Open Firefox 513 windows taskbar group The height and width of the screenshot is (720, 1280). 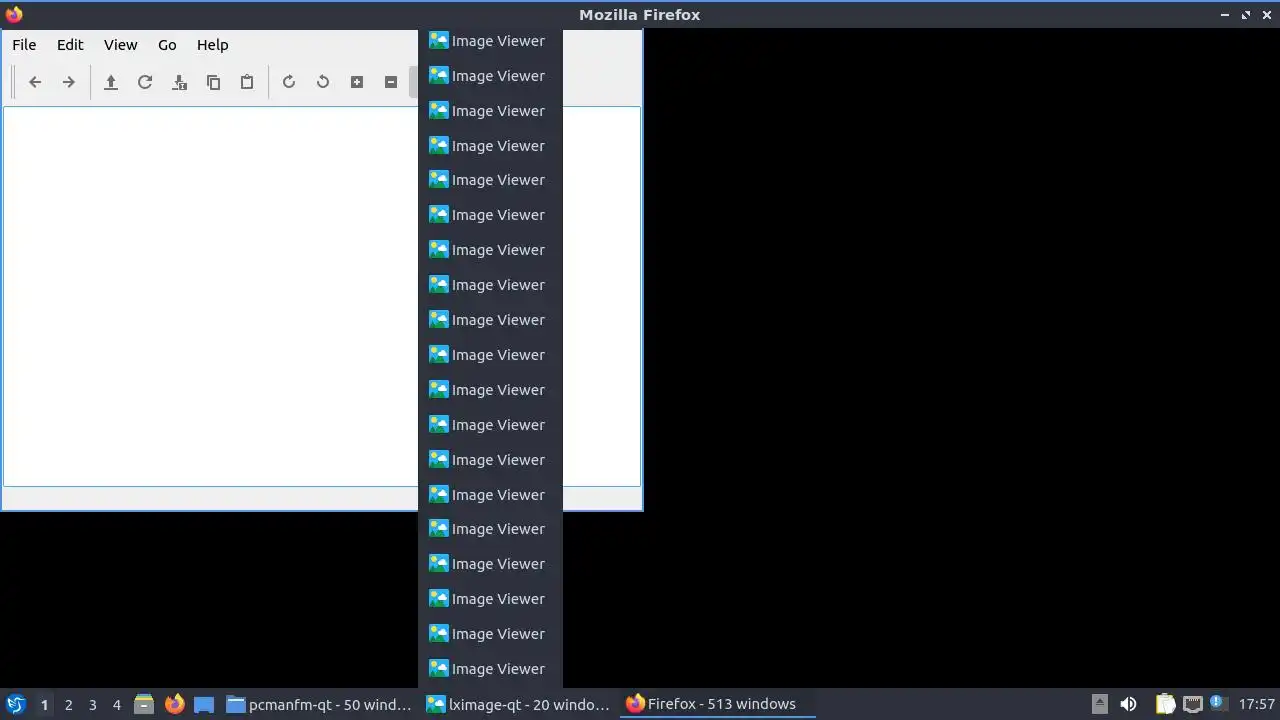[x=718, y=704]
